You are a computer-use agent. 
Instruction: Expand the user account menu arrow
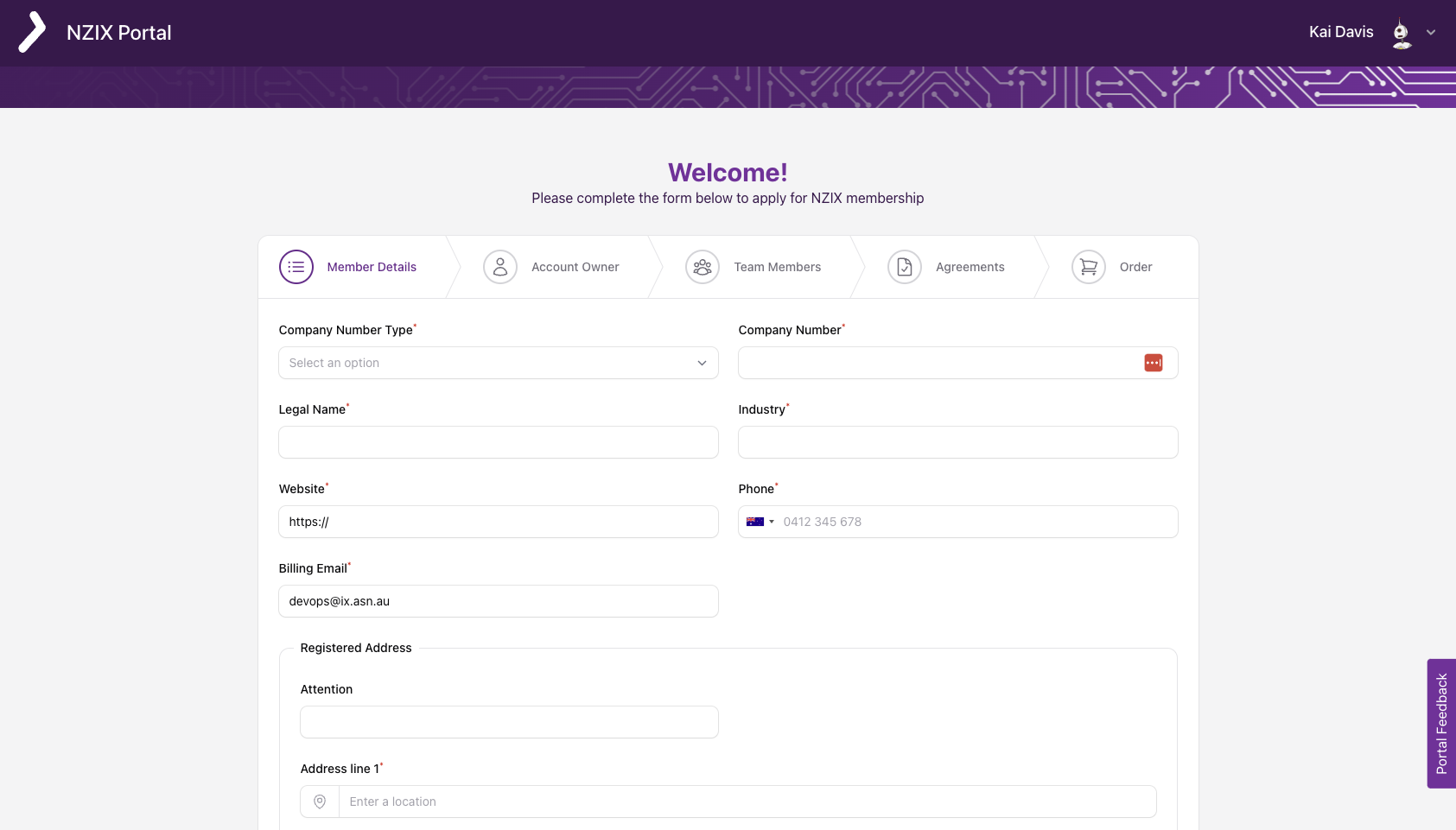click(x=1431, y=33)
